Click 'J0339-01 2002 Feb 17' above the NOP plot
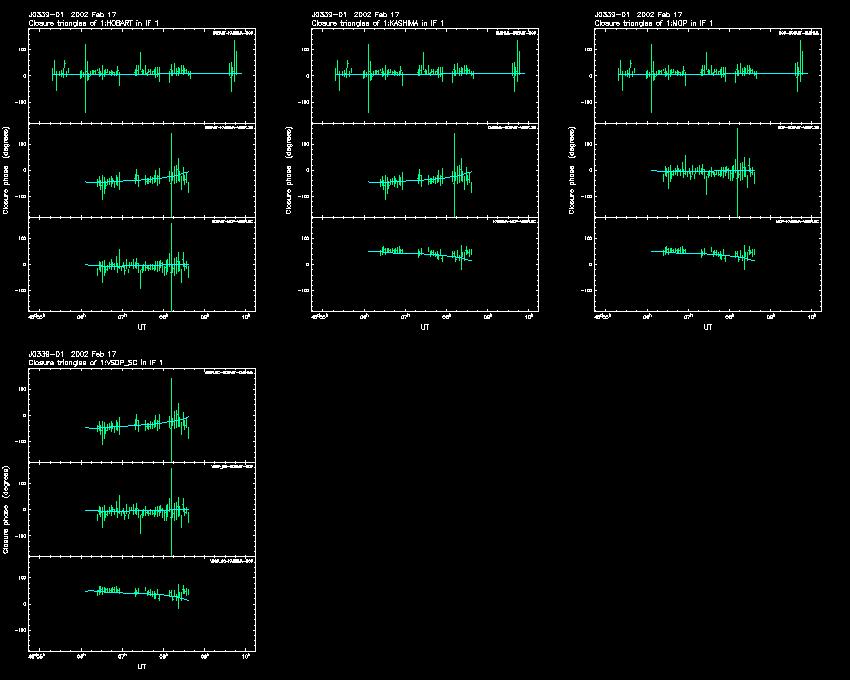The height and width of the screenshot is (680, 850). click(638, 15)
